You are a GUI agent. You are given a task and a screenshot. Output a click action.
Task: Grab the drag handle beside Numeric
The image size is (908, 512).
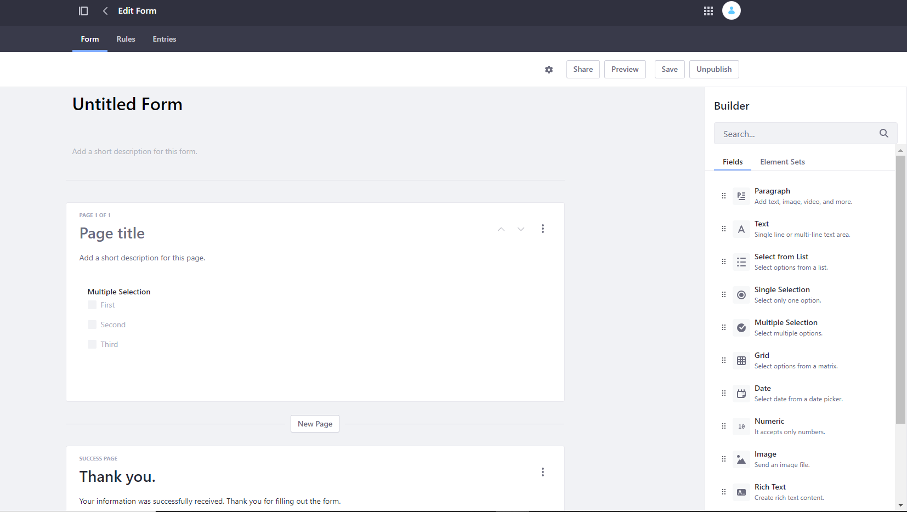tap(723, 426)
